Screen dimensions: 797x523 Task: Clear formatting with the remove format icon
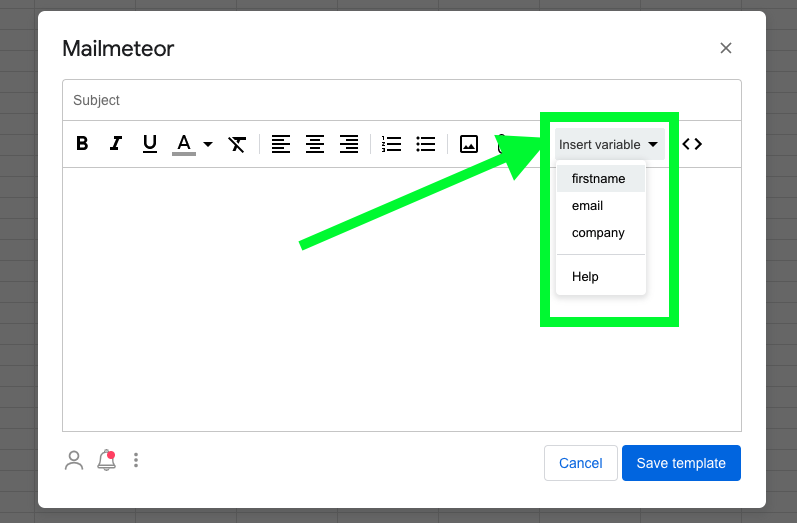(x=237, y=144)
